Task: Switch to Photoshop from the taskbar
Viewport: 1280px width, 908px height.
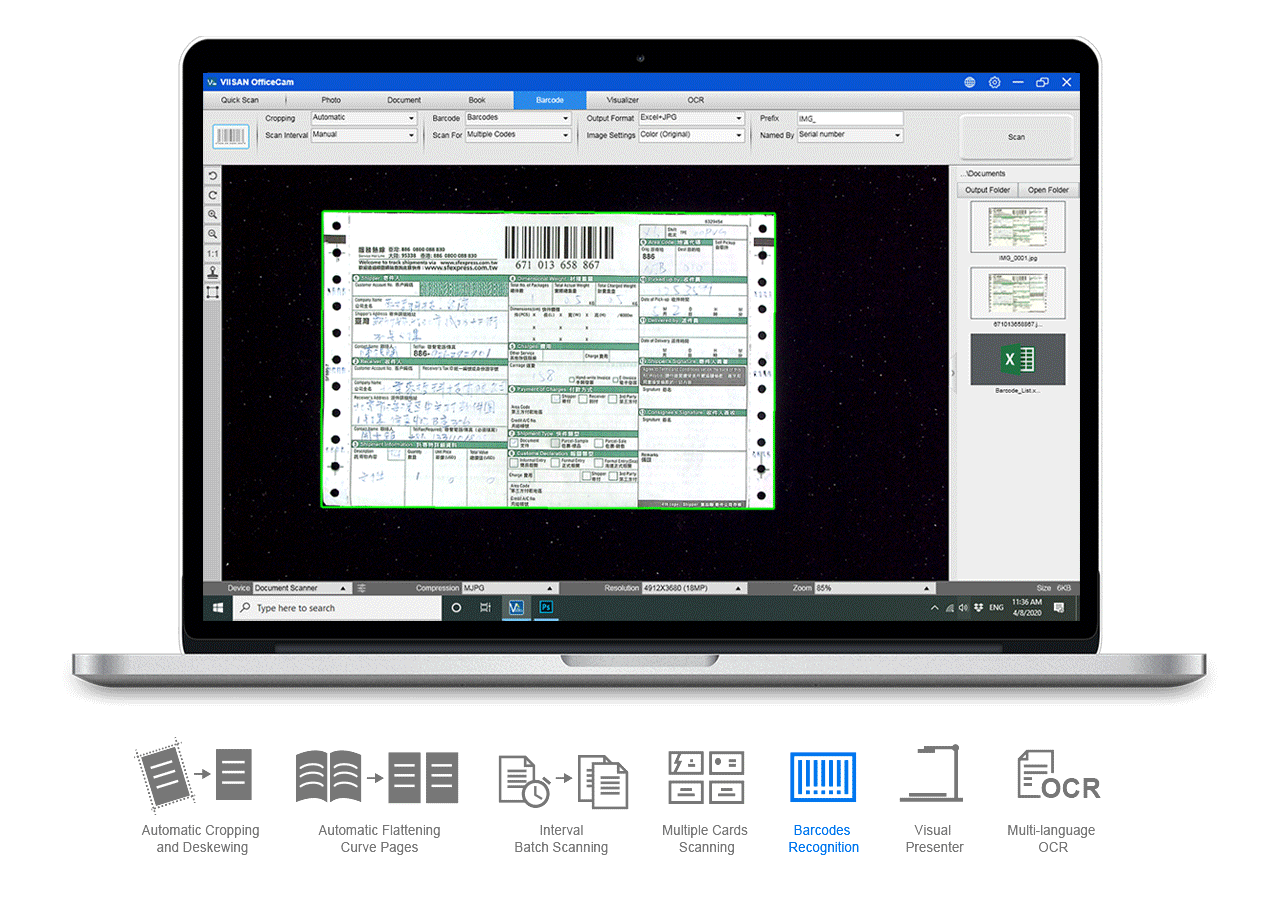Action: (x=546, y=607)
